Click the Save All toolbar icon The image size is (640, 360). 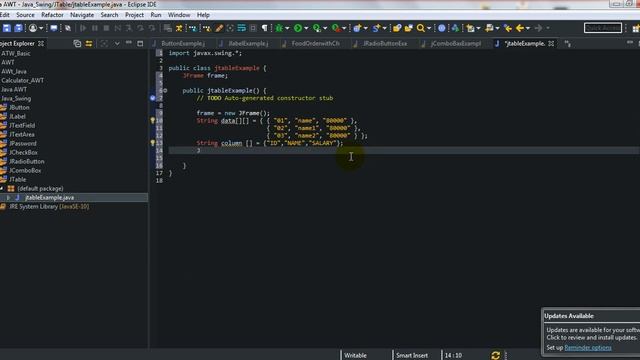(x=18, y=28)
